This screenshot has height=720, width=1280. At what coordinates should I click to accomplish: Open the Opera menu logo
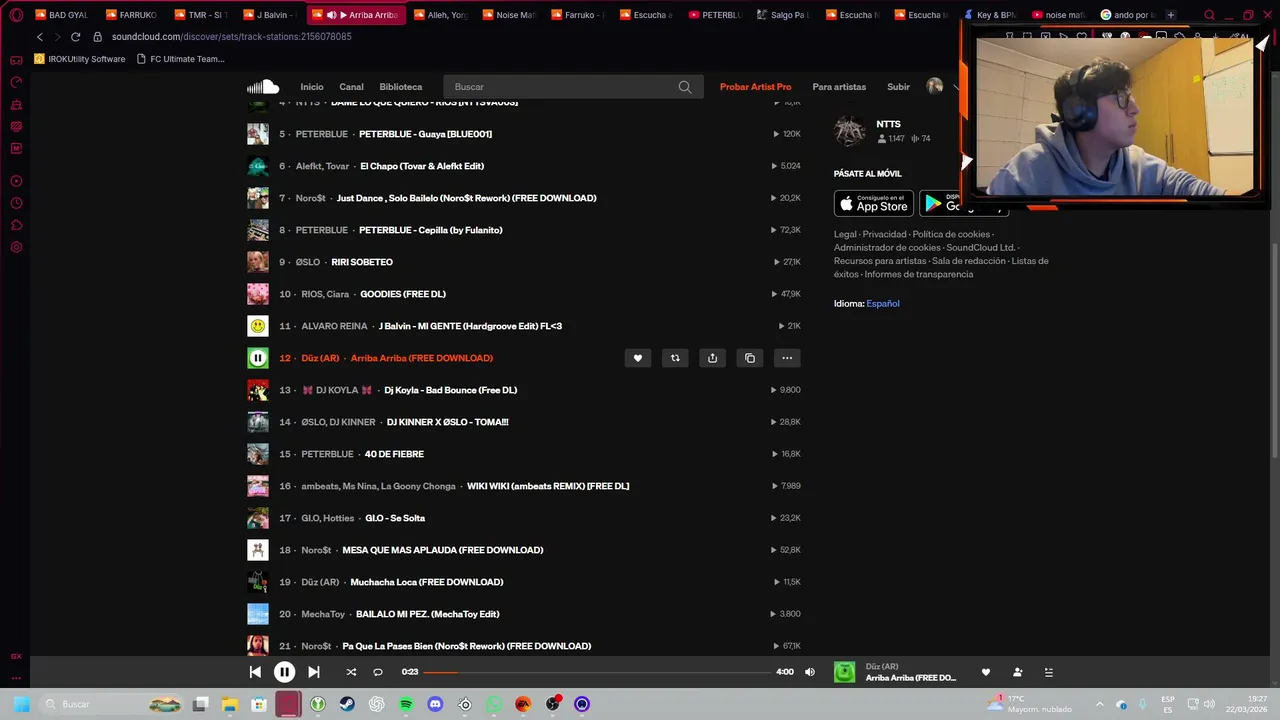coord(16,15)
